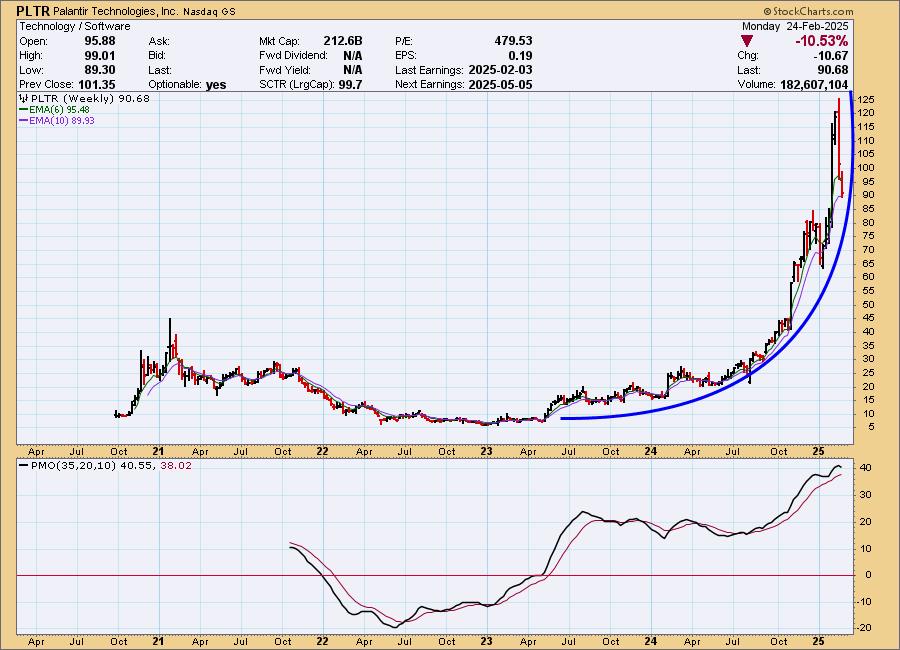The width and height of the screenshot is (900, 650).
Task: Click the Nasdaq GS exchange label
Action: [210, 11]
